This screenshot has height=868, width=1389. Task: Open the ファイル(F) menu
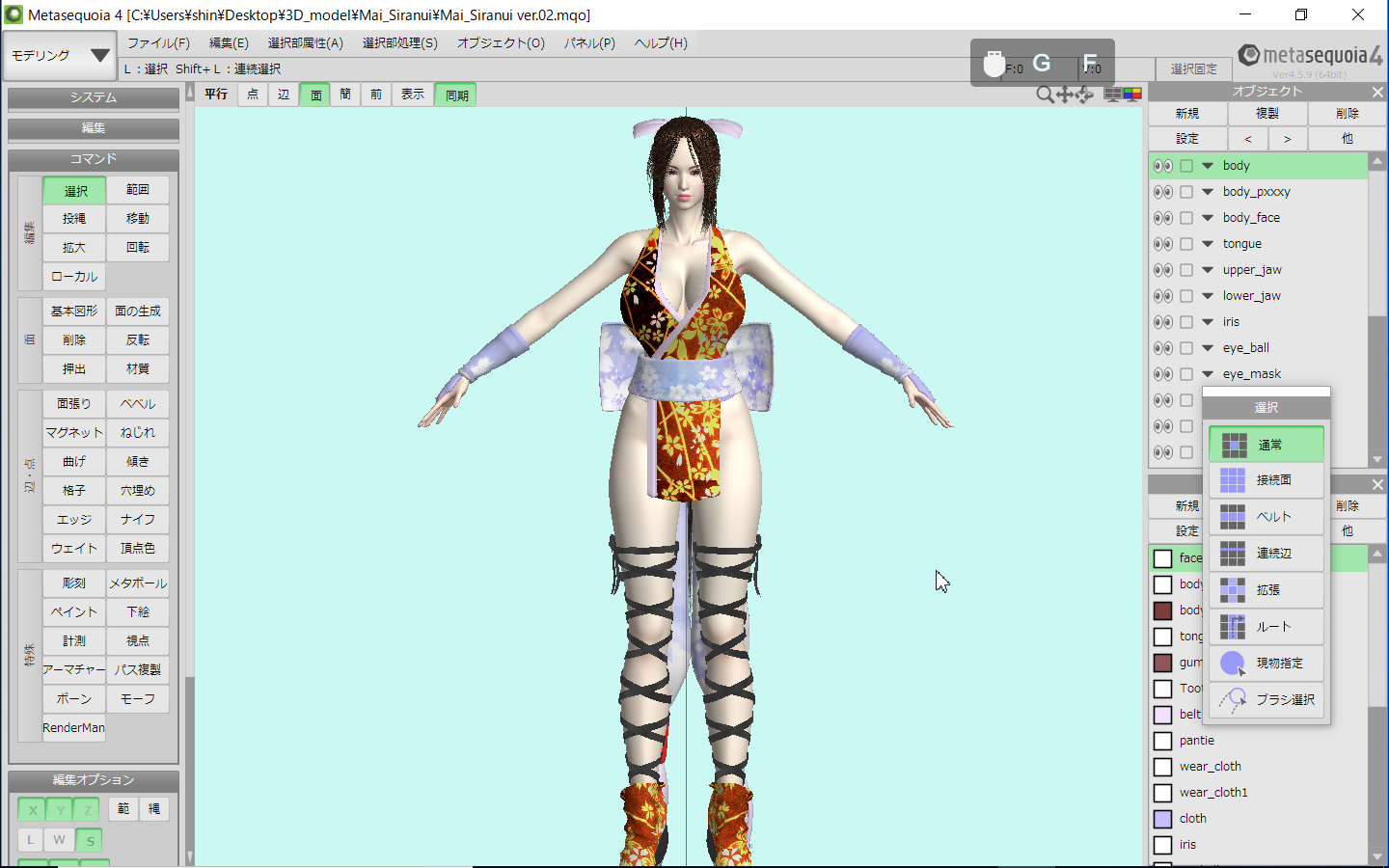[158, 43]
